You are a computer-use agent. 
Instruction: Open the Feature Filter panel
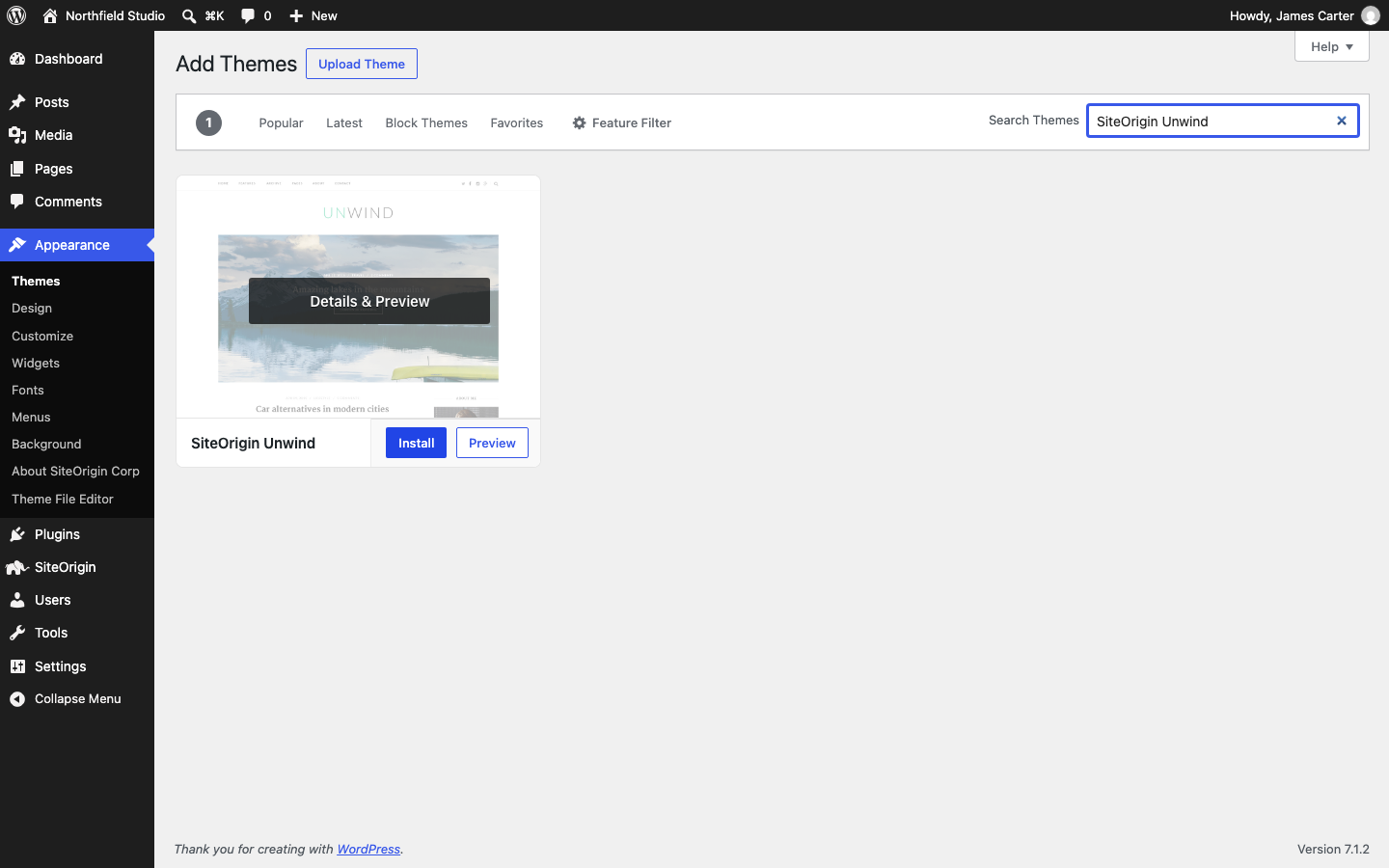[621, 122]
